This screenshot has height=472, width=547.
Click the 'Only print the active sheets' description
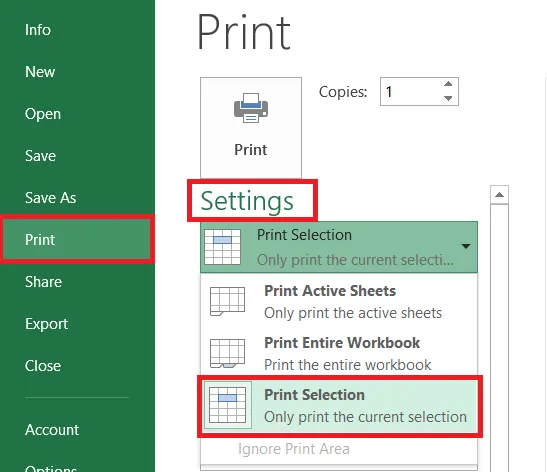[x=353, y=313]
